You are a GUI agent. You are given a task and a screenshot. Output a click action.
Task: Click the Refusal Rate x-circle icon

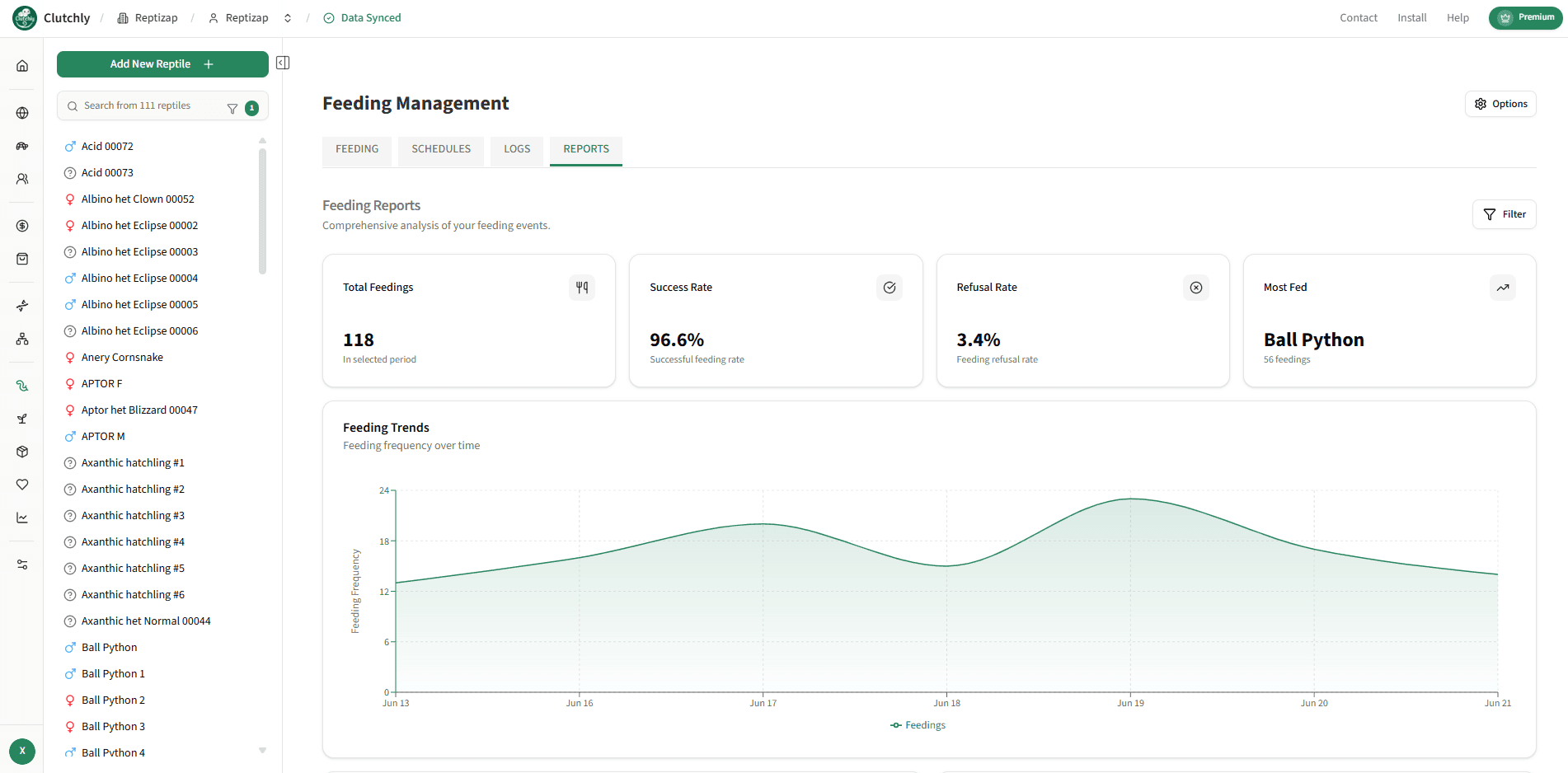click(x=1196, y=288)
